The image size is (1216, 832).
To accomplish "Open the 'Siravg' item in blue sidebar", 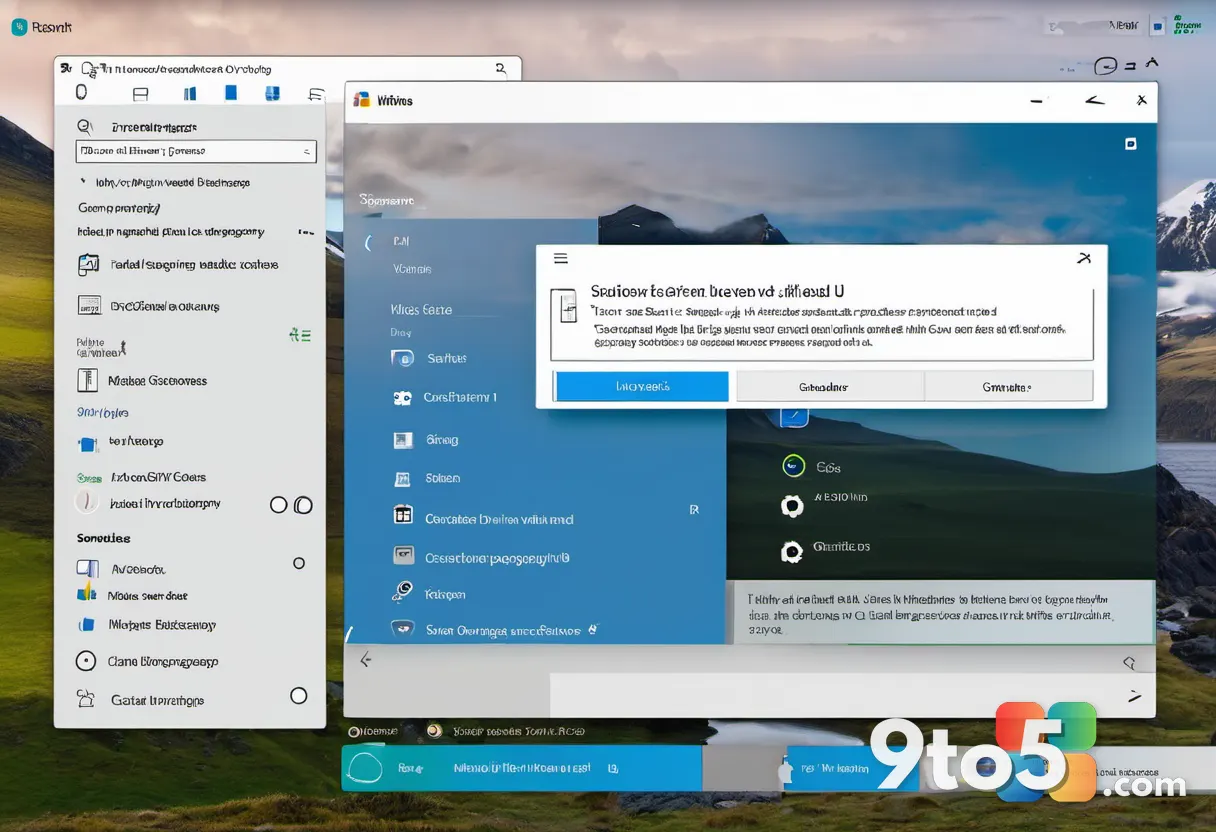I will click(x=426, y=439).
